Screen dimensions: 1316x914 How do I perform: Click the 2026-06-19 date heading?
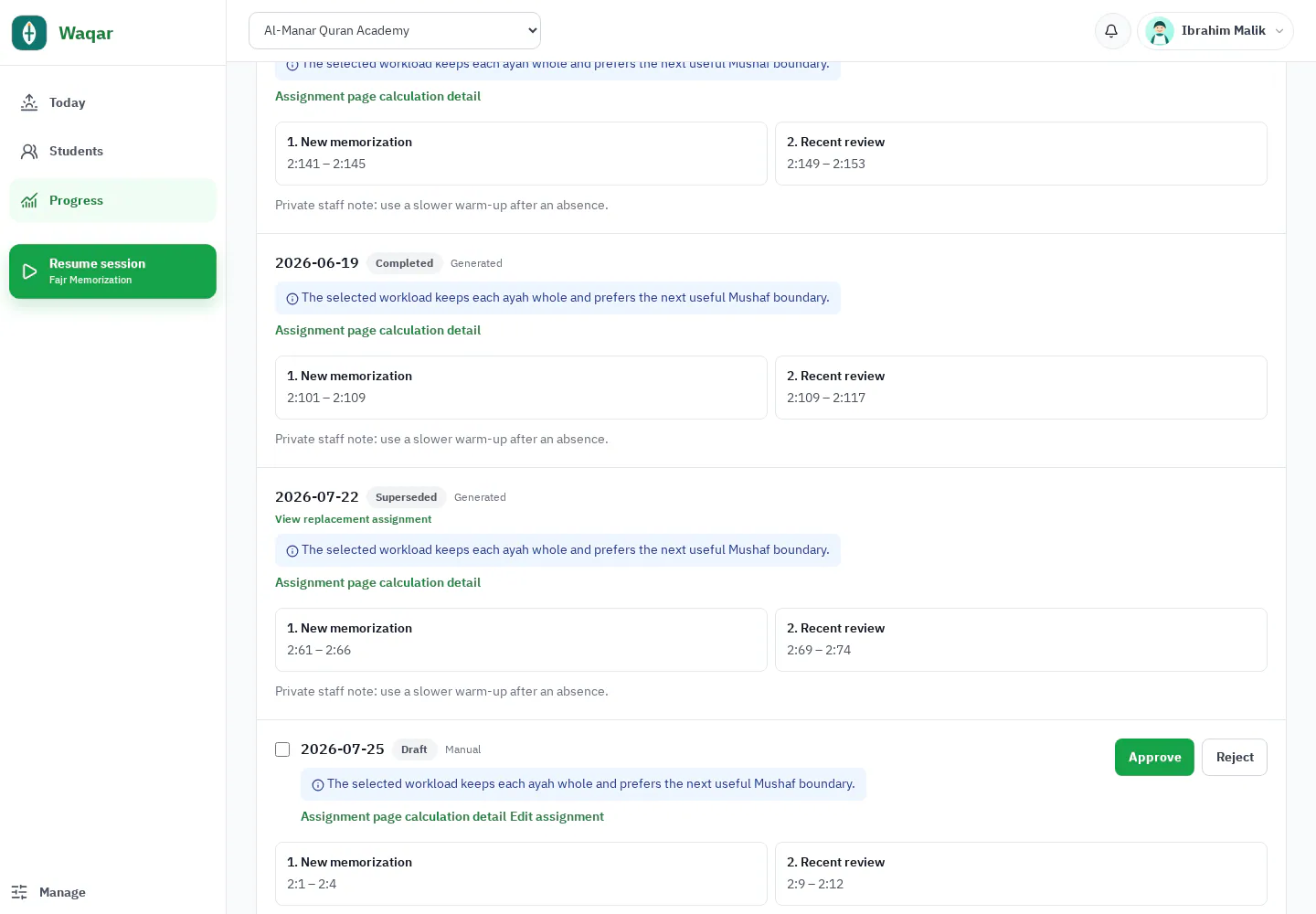coord(317,263)
